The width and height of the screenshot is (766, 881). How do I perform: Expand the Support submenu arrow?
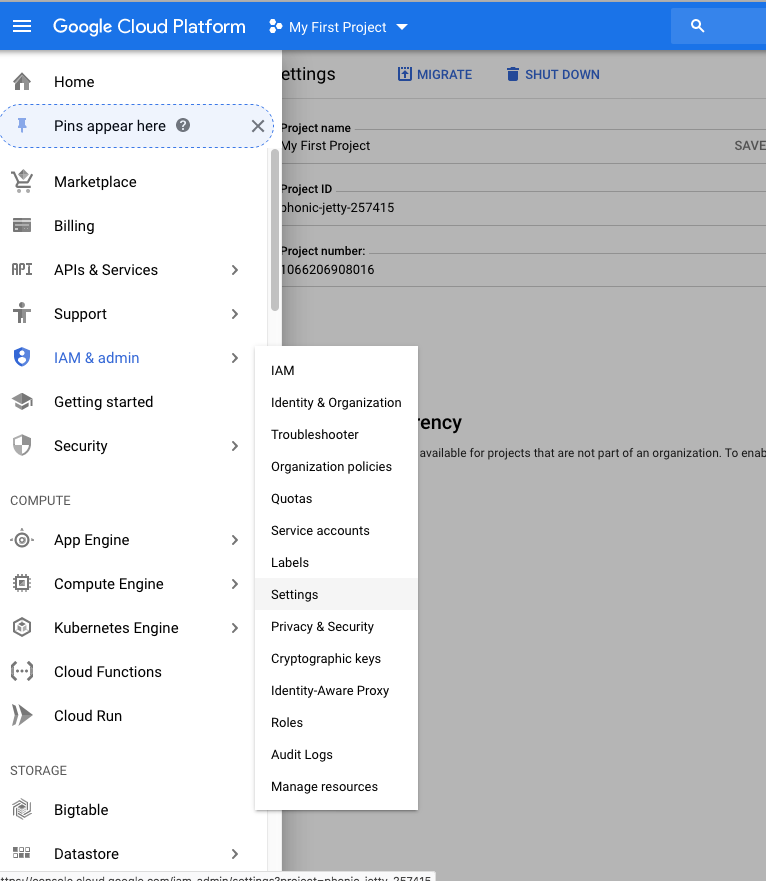click(235, 314)
